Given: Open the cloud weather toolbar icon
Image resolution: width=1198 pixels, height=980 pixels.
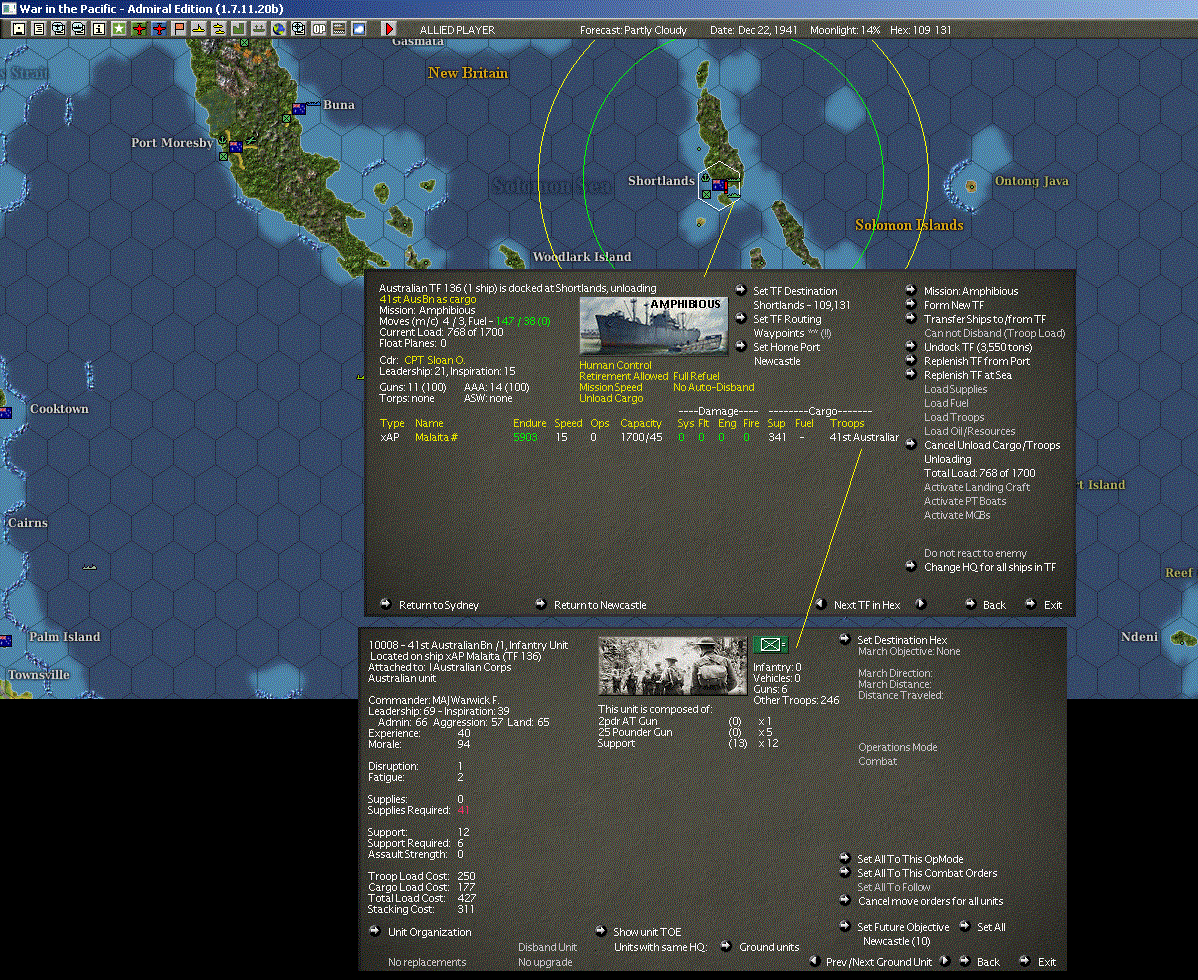Looking at the screenshot, I should coord(358,29).
